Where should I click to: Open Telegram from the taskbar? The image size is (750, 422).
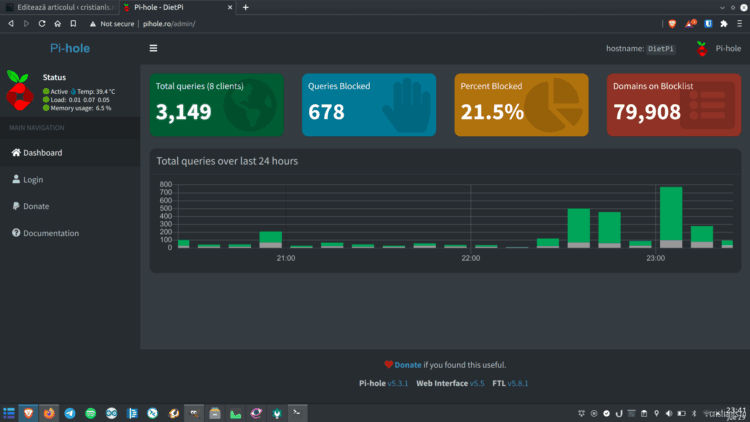[70, 412]
